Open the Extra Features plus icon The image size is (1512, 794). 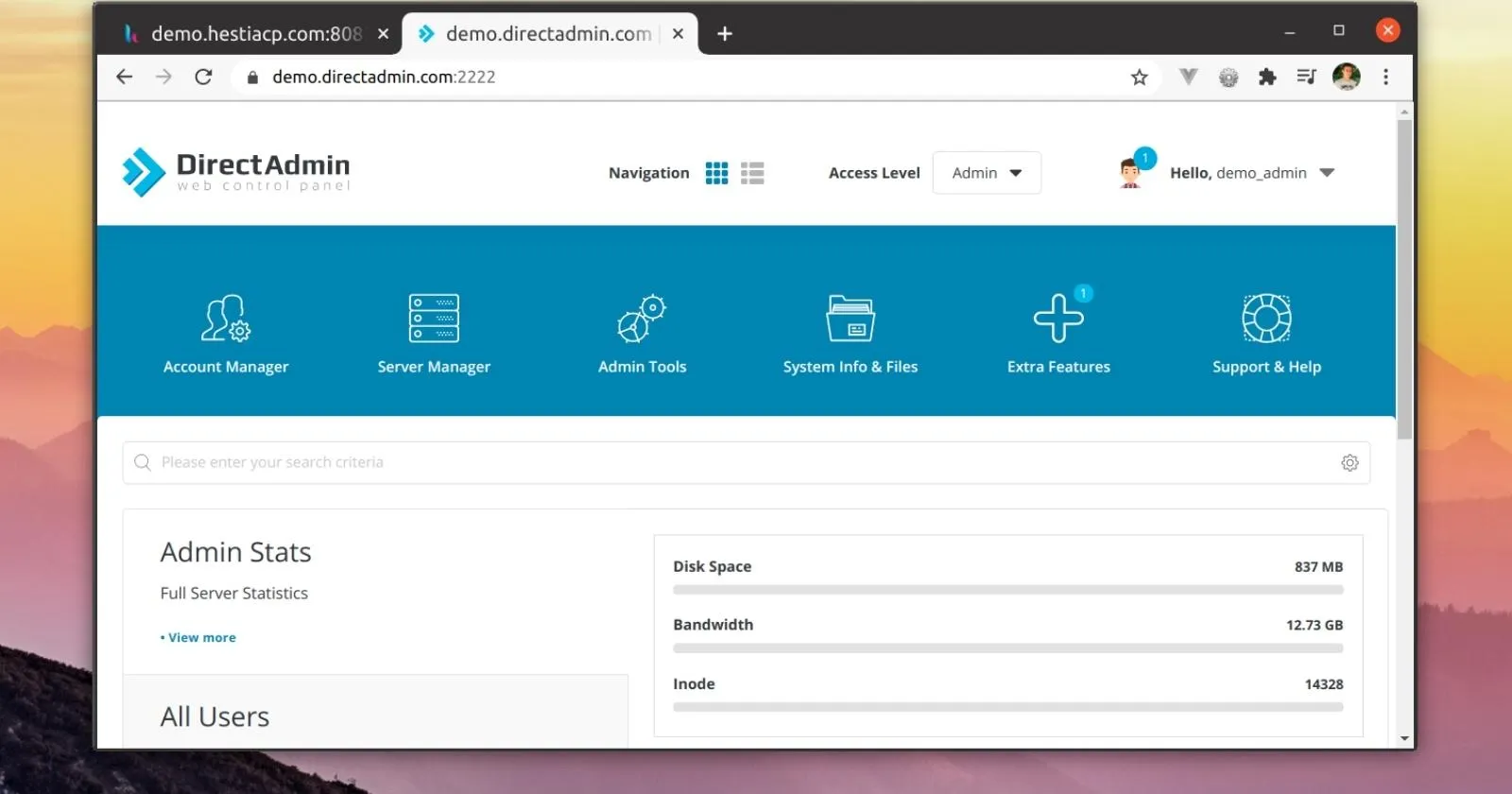pos(1058,319)
